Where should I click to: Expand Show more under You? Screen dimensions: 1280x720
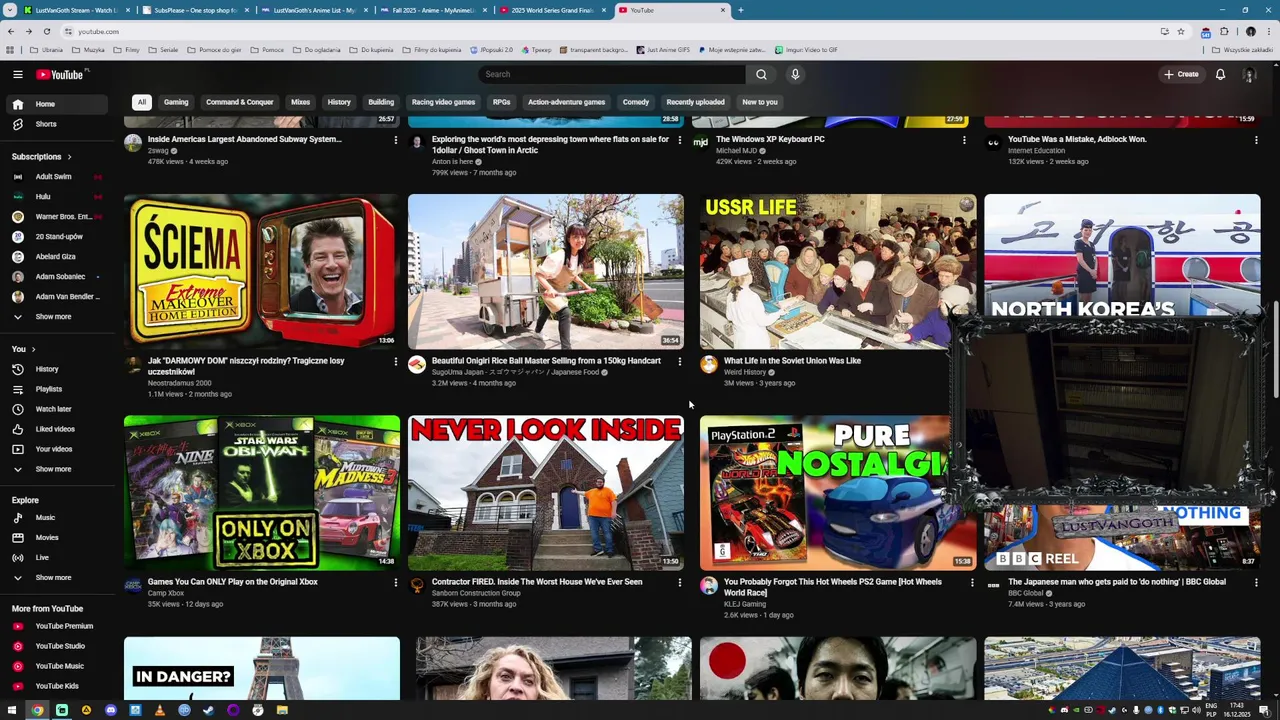[x=58, y=469]
